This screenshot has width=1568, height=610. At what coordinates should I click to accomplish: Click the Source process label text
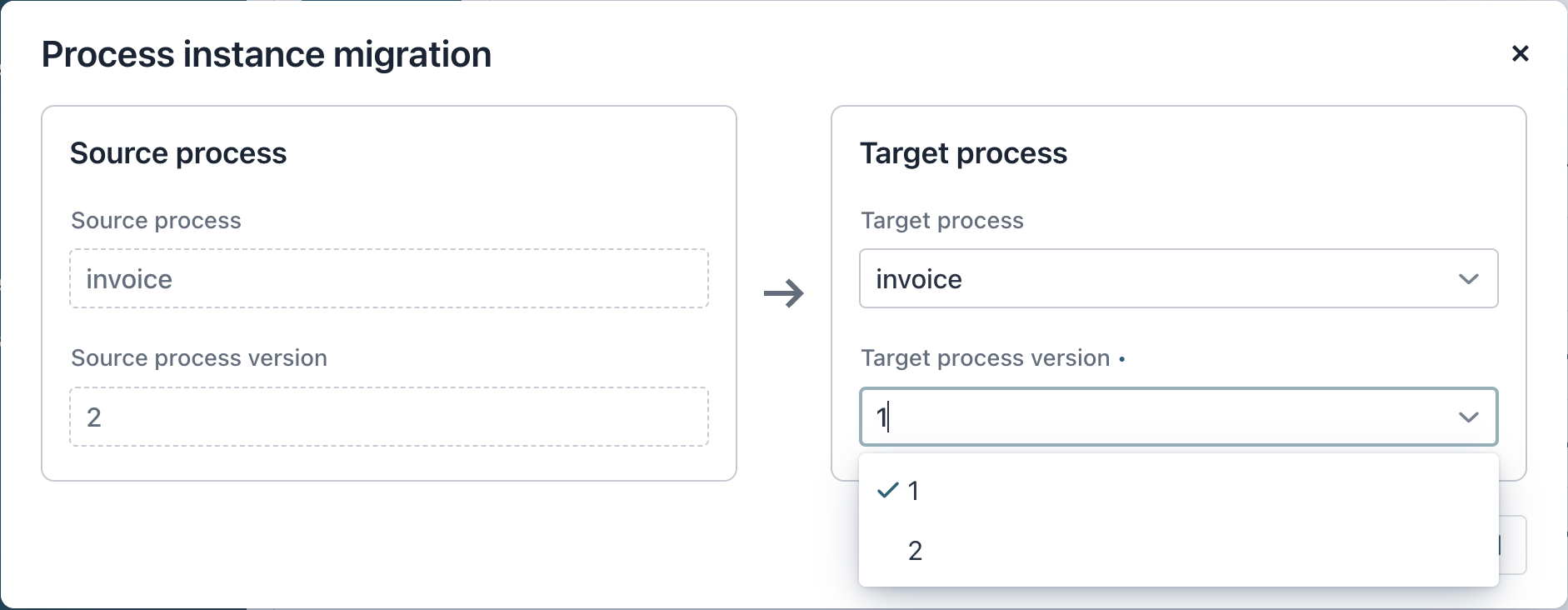pyautogui.click(x=155, y=220)
